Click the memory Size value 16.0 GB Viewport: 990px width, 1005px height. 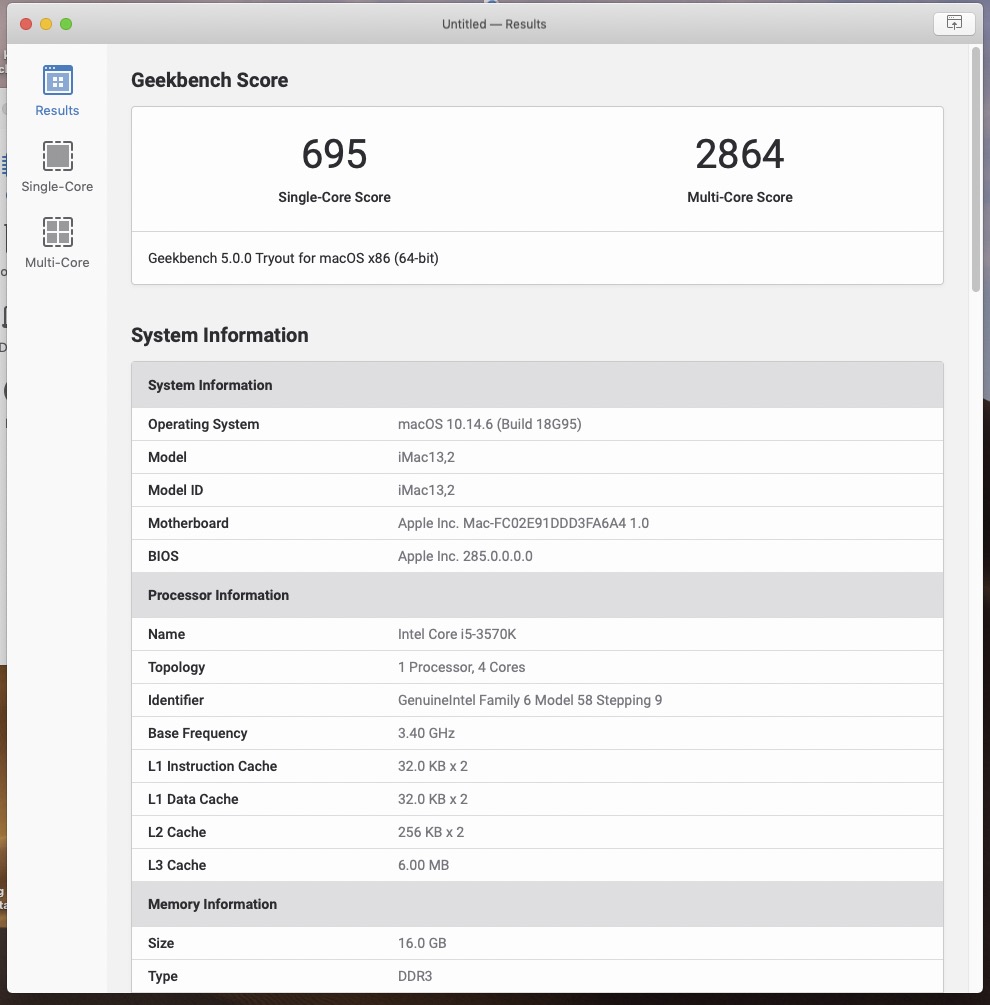pos(422,943)
